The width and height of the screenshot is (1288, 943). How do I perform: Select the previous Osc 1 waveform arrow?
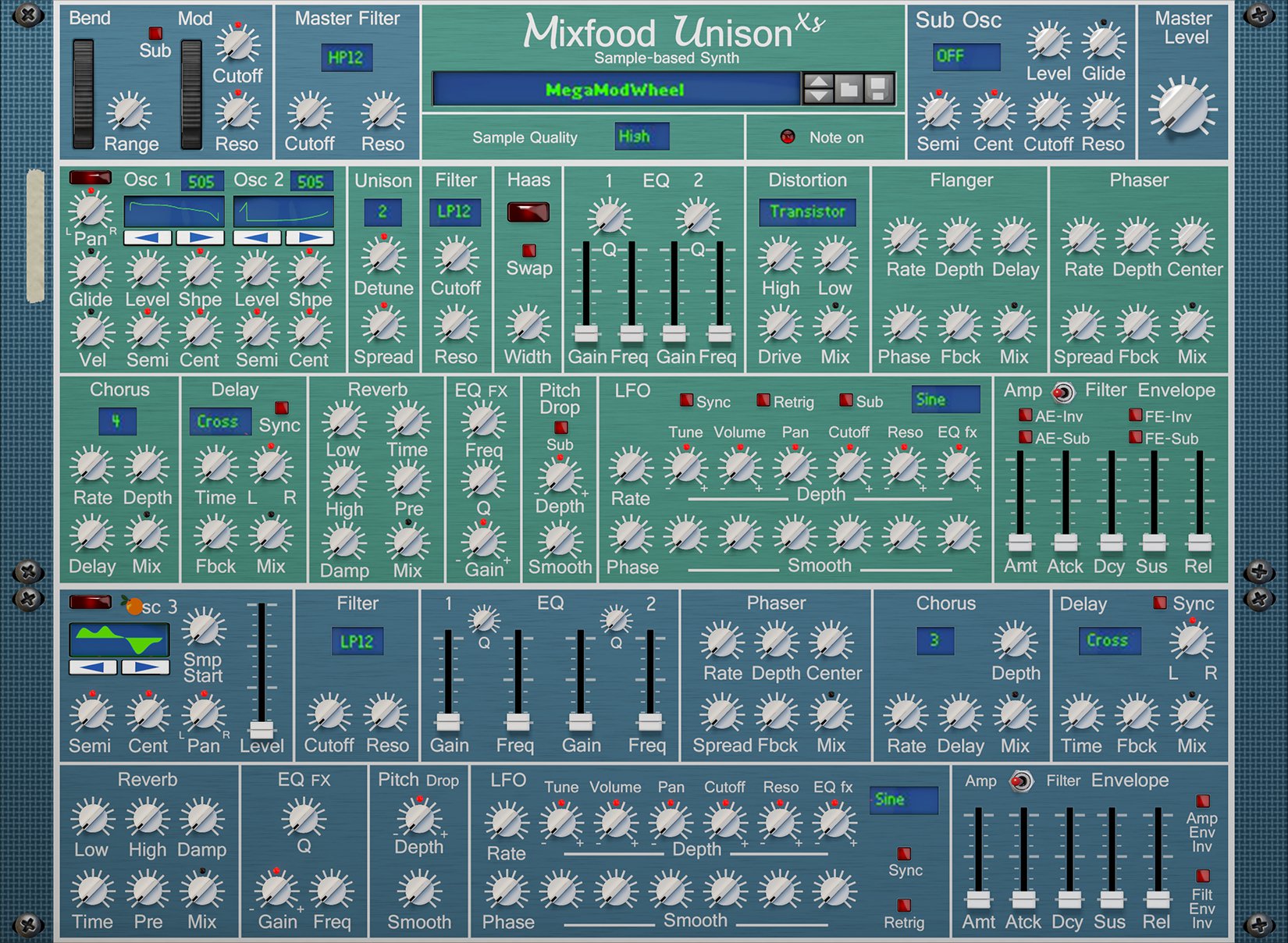(147, 237)
